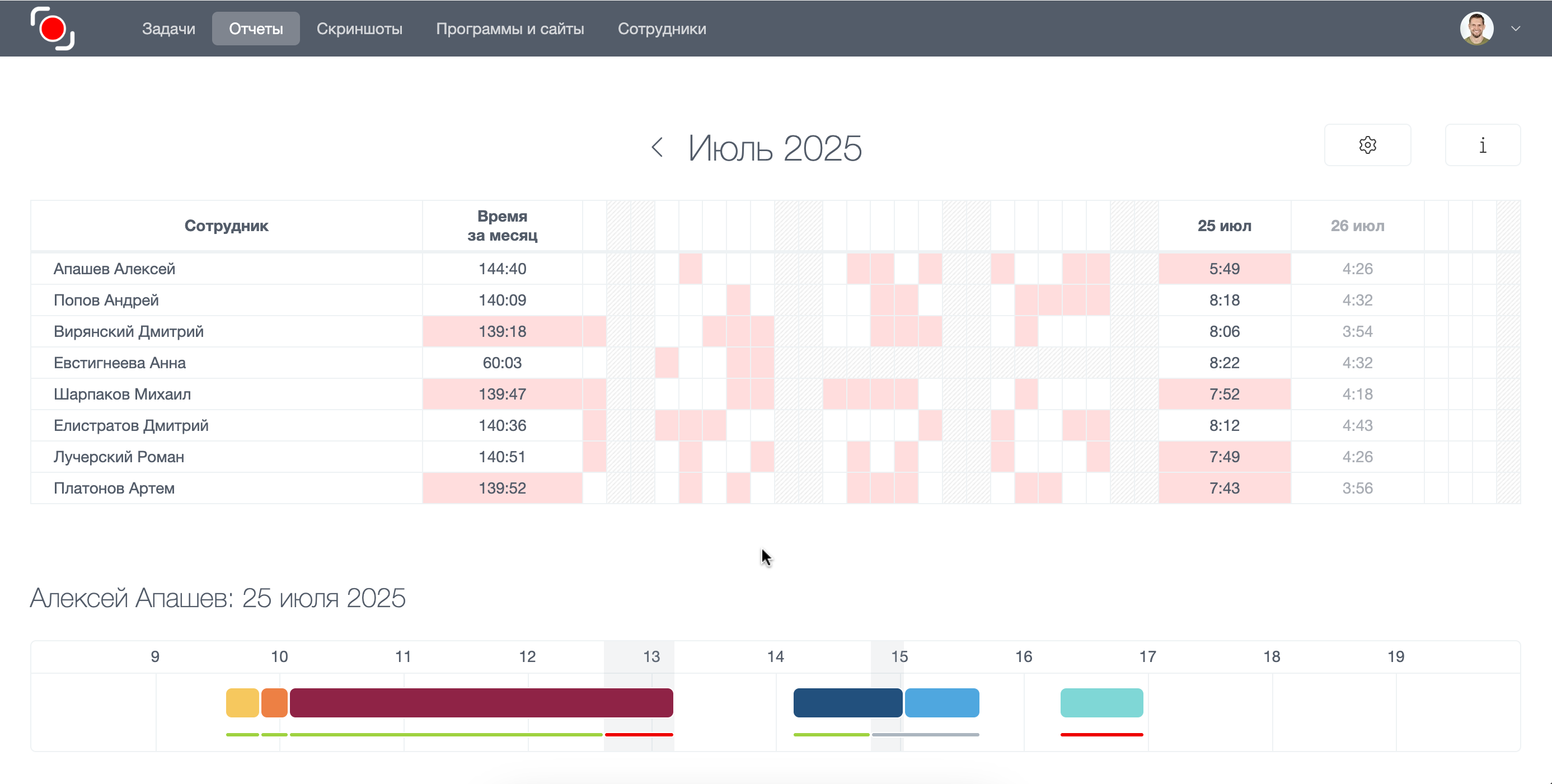
Task: Click Платонов Артем's 25 июл cell 7:43
Action: tap(1223, 488)
